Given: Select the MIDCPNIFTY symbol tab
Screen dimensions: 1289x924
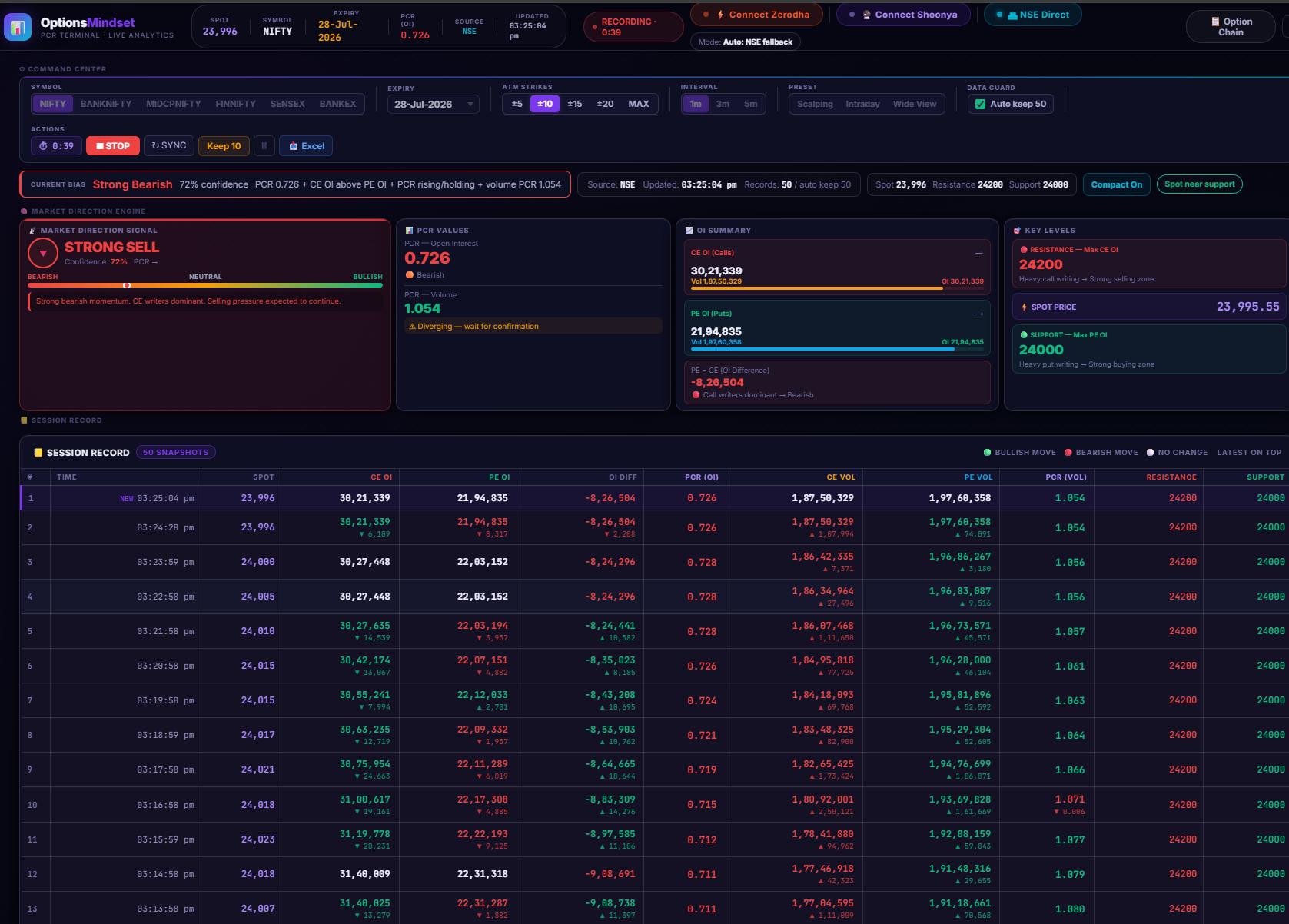Looking at the screenshot, I should (x=174, y=104).
